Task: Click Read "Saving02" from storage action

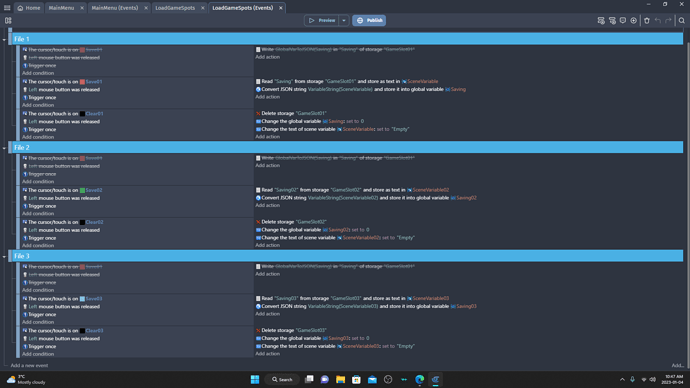Action: click(352, 190)
